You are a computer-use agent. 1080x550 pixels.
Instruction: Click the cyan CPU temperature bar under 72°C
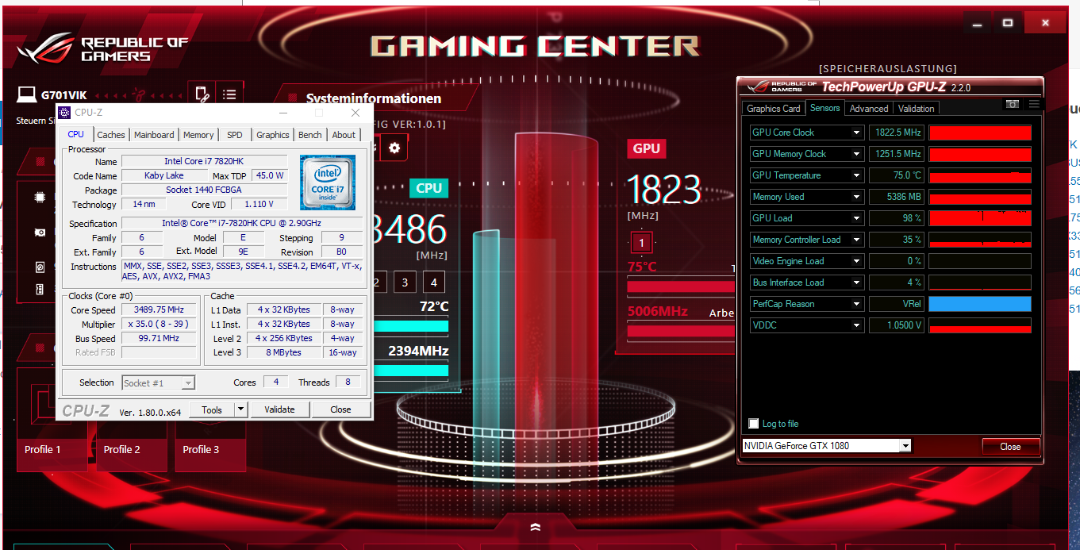pos(411,327)
